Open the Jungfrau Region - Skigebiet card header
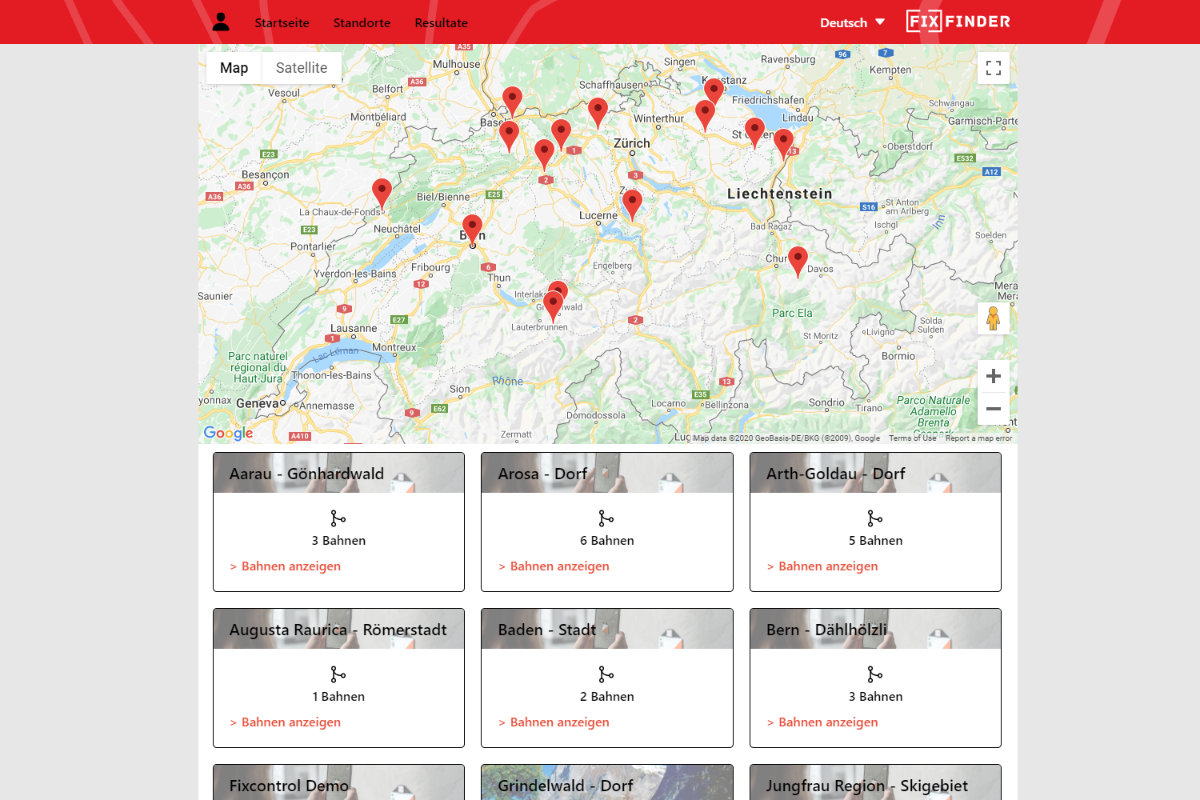 [x=875, y=783]
